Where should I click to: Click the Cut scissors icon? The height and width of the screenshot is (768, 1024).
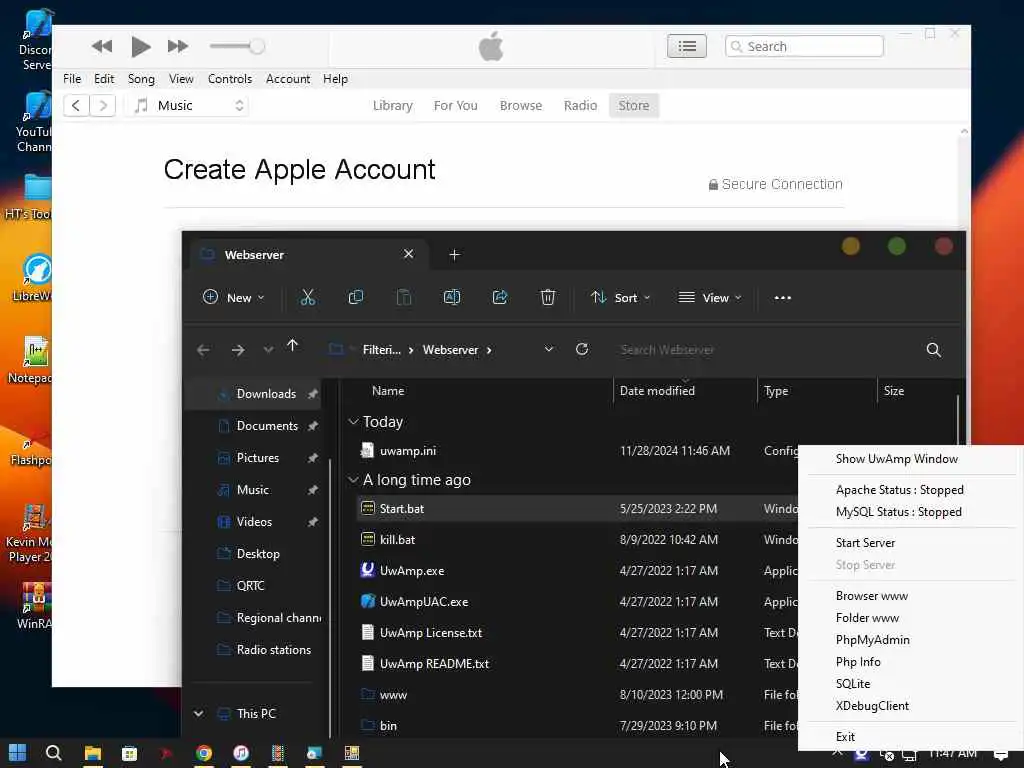(x=307, y=297)
